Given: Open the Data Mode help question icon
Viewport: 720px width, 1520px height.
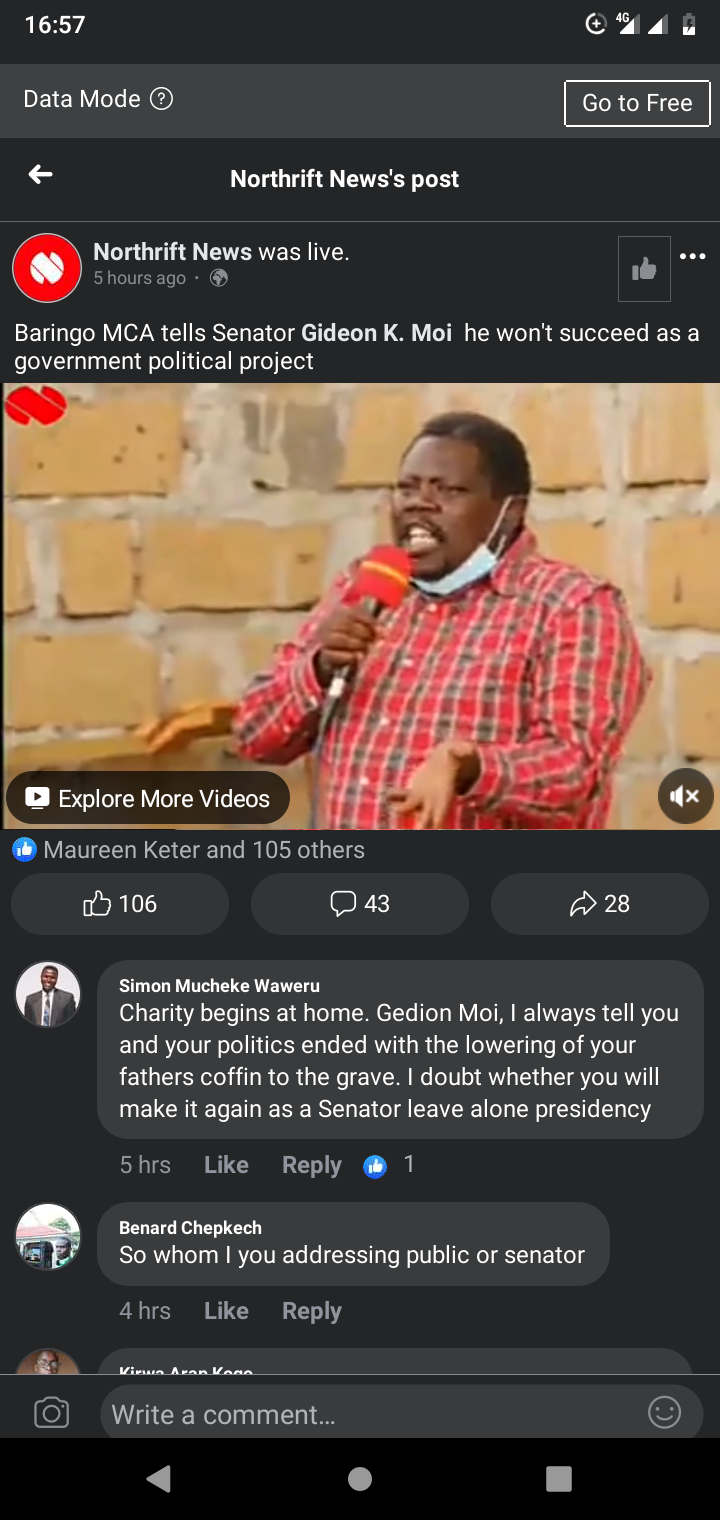Looking at the screenshot, I should (161, 99).
